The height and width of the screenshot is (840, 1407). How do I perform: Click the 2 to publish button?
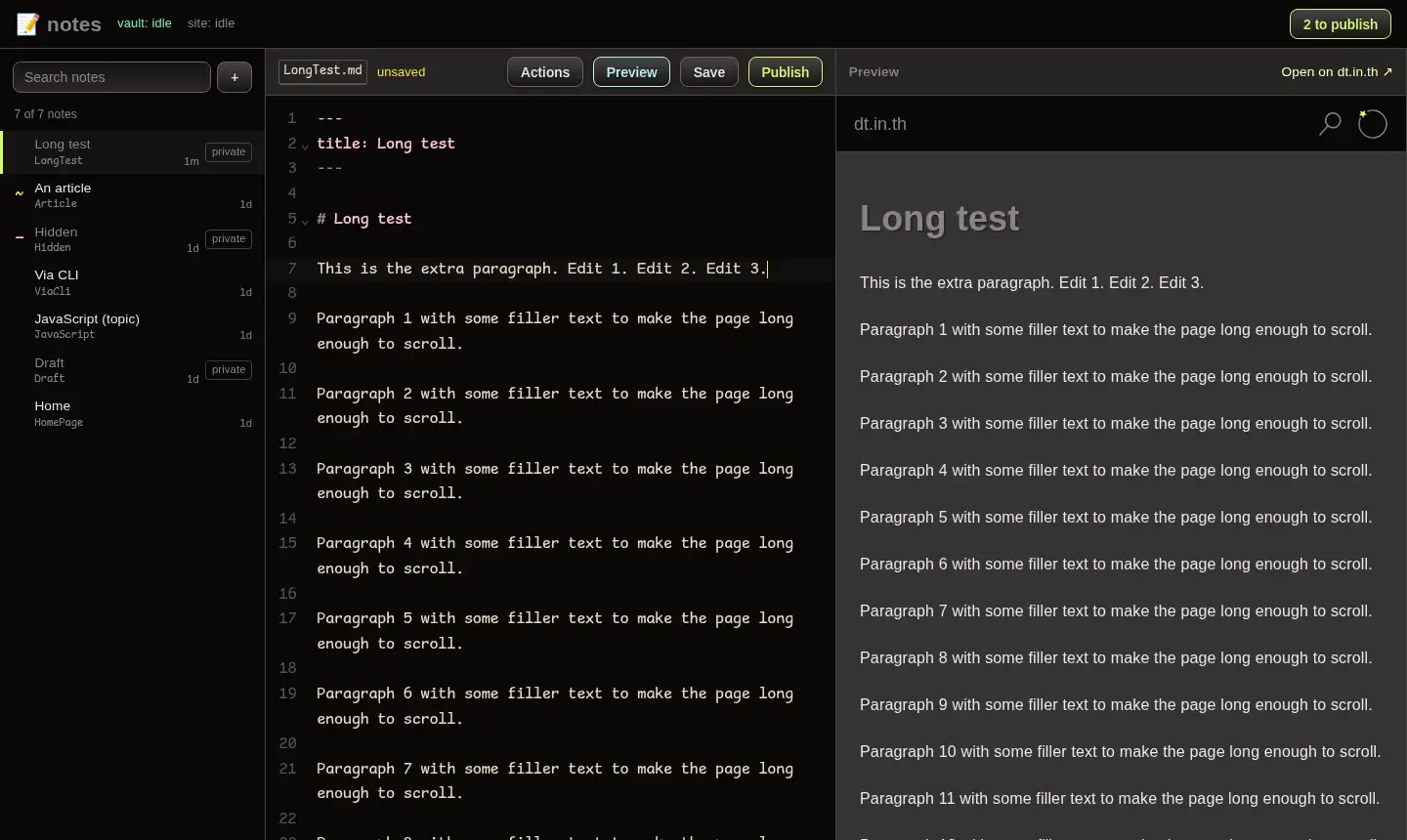[x=1341, y=23]
